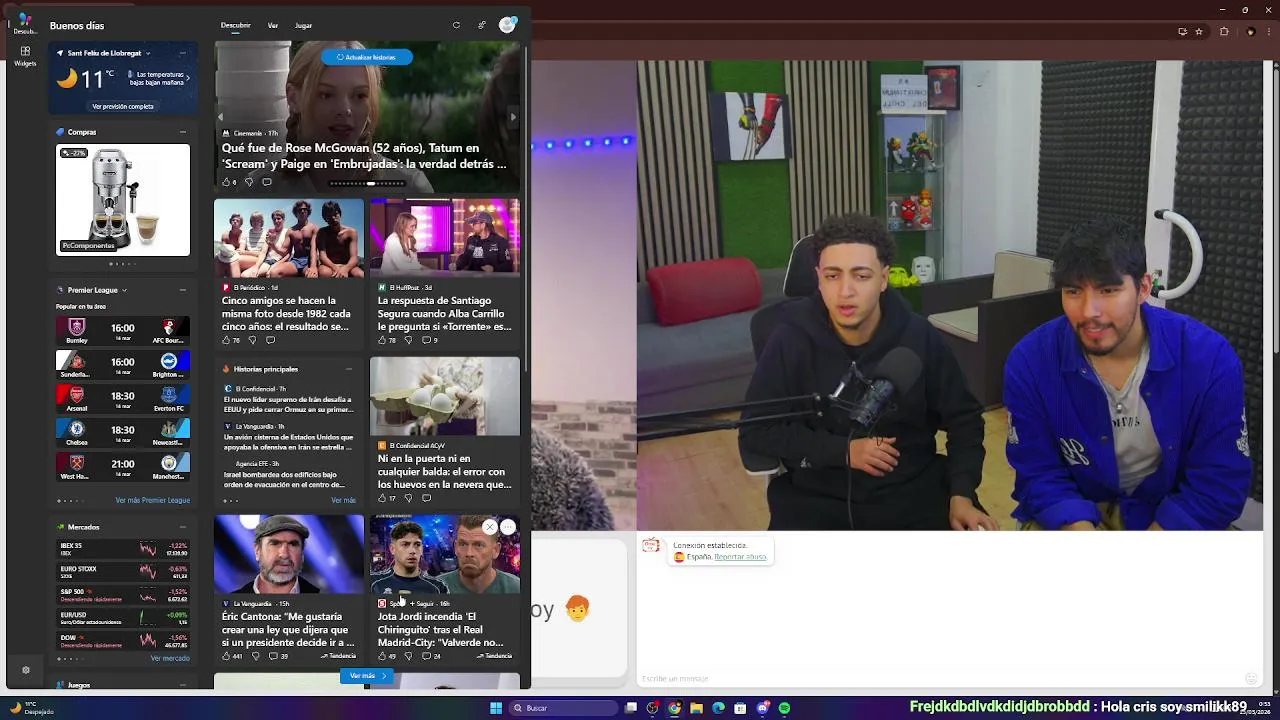Open Arsenal vs Everton FC match row

123,397
